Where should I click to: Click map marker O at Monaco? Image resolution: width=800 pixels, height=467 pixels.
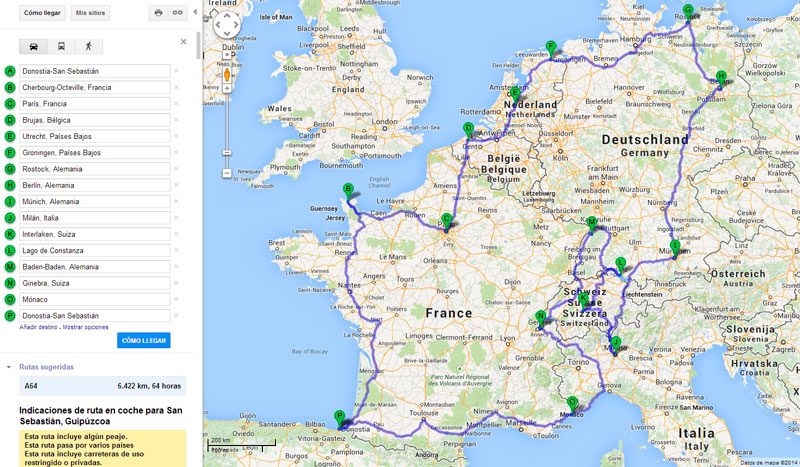572,404
